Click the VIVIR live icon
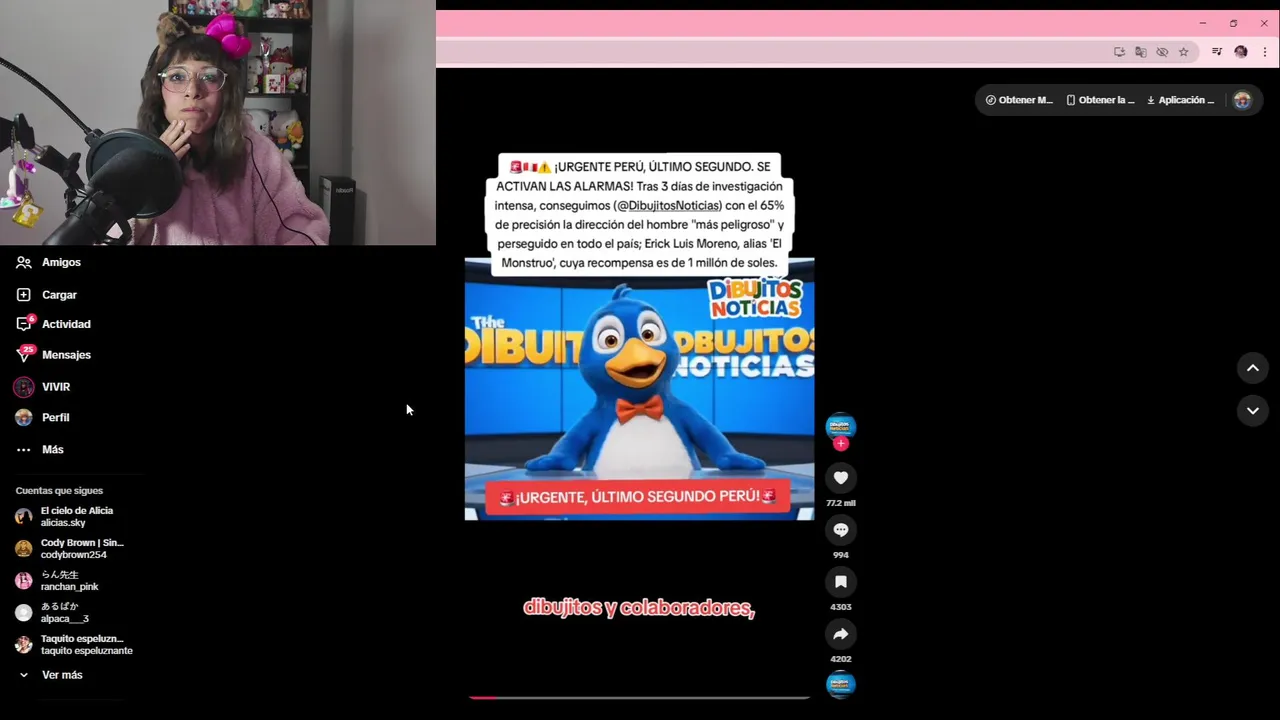Screen dimensions: 1280x720 (23, 387)
